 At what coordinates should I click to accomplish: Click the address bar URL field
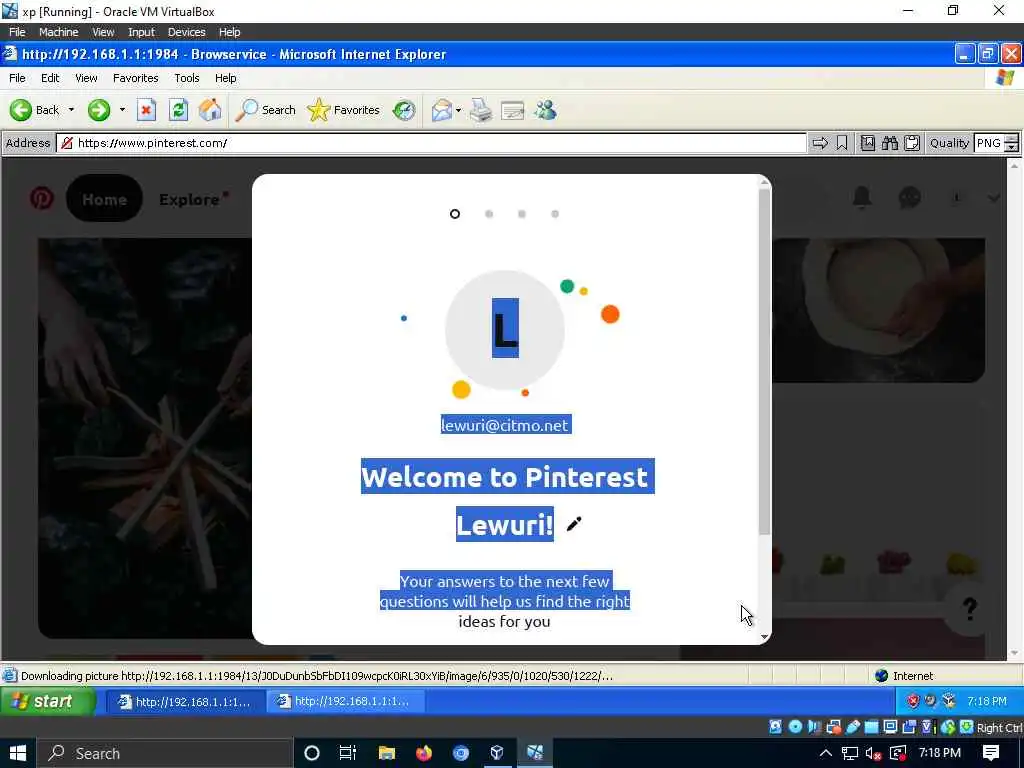431,143
